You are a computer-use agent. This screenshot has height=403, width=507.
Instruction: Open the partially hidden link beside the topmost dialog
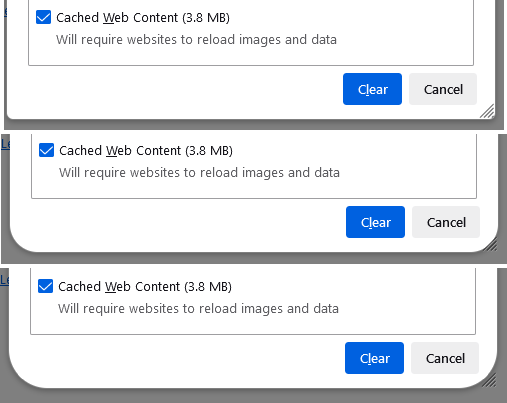coord(5,12)
